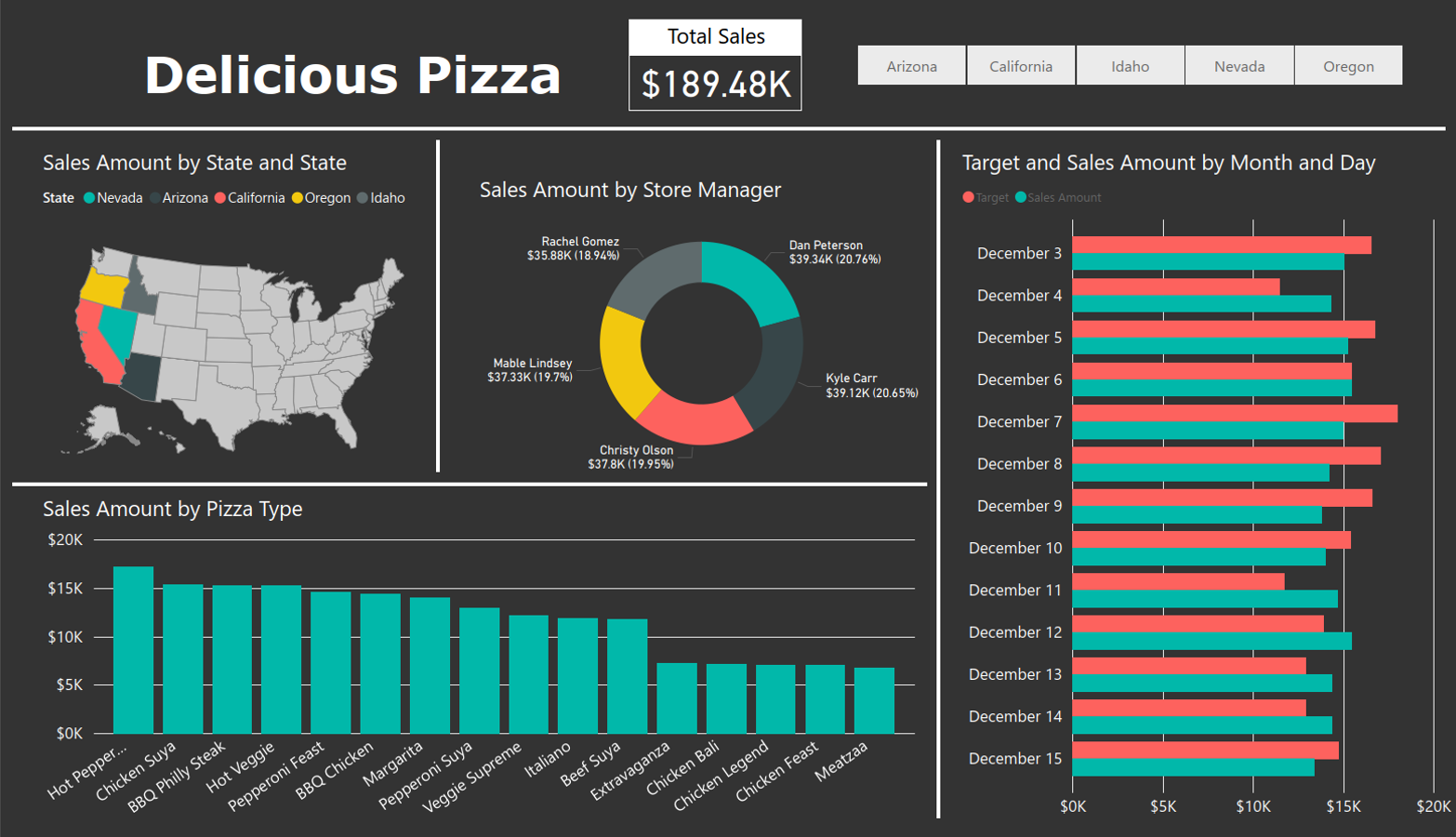1456x837 pixels.
Task: Select the Nevada slicer button
Action: click(x=1239, y=66)
